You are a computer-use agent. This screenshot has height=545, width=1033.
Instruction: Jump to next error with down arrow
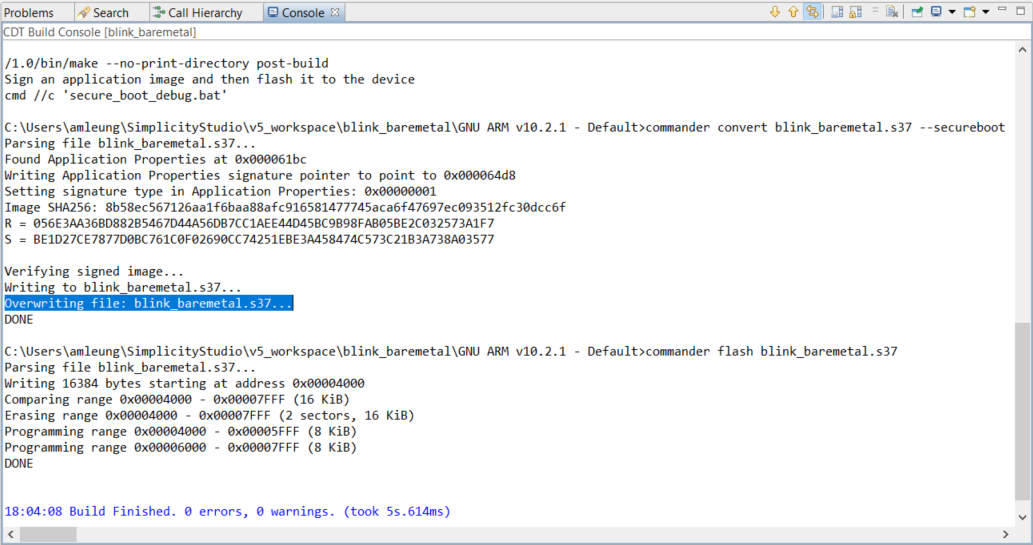tap(774, 12)
